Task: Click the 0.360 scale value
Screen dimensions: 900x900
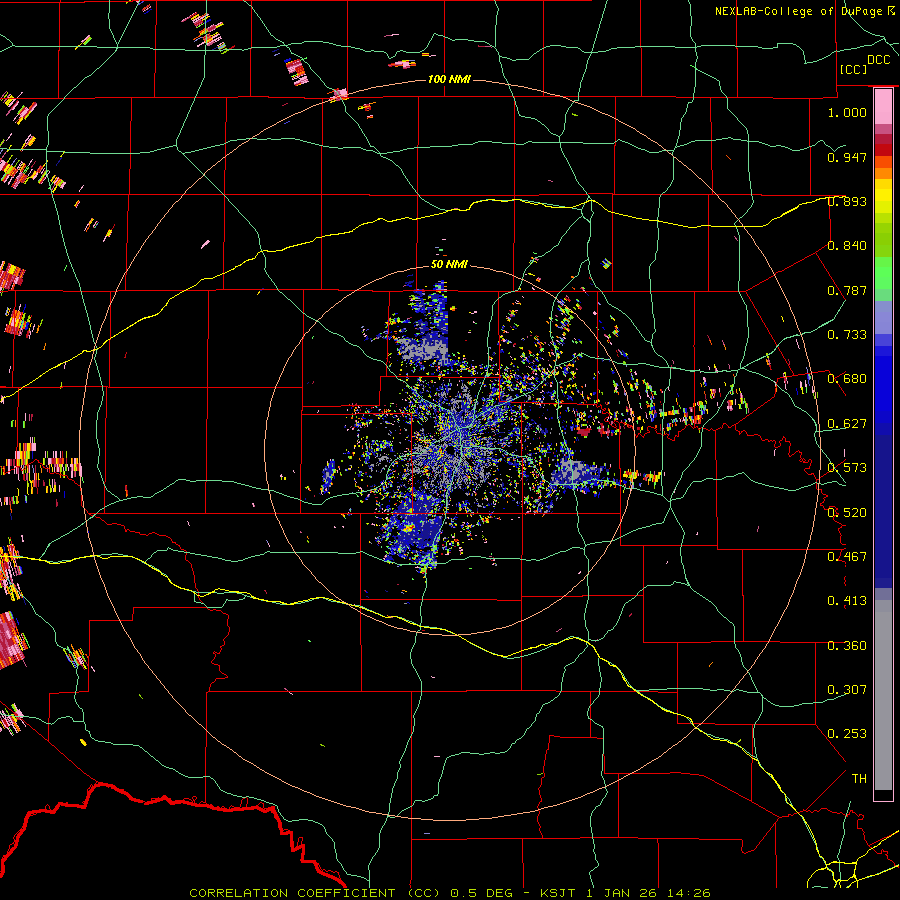Action: tap(847, 646)
